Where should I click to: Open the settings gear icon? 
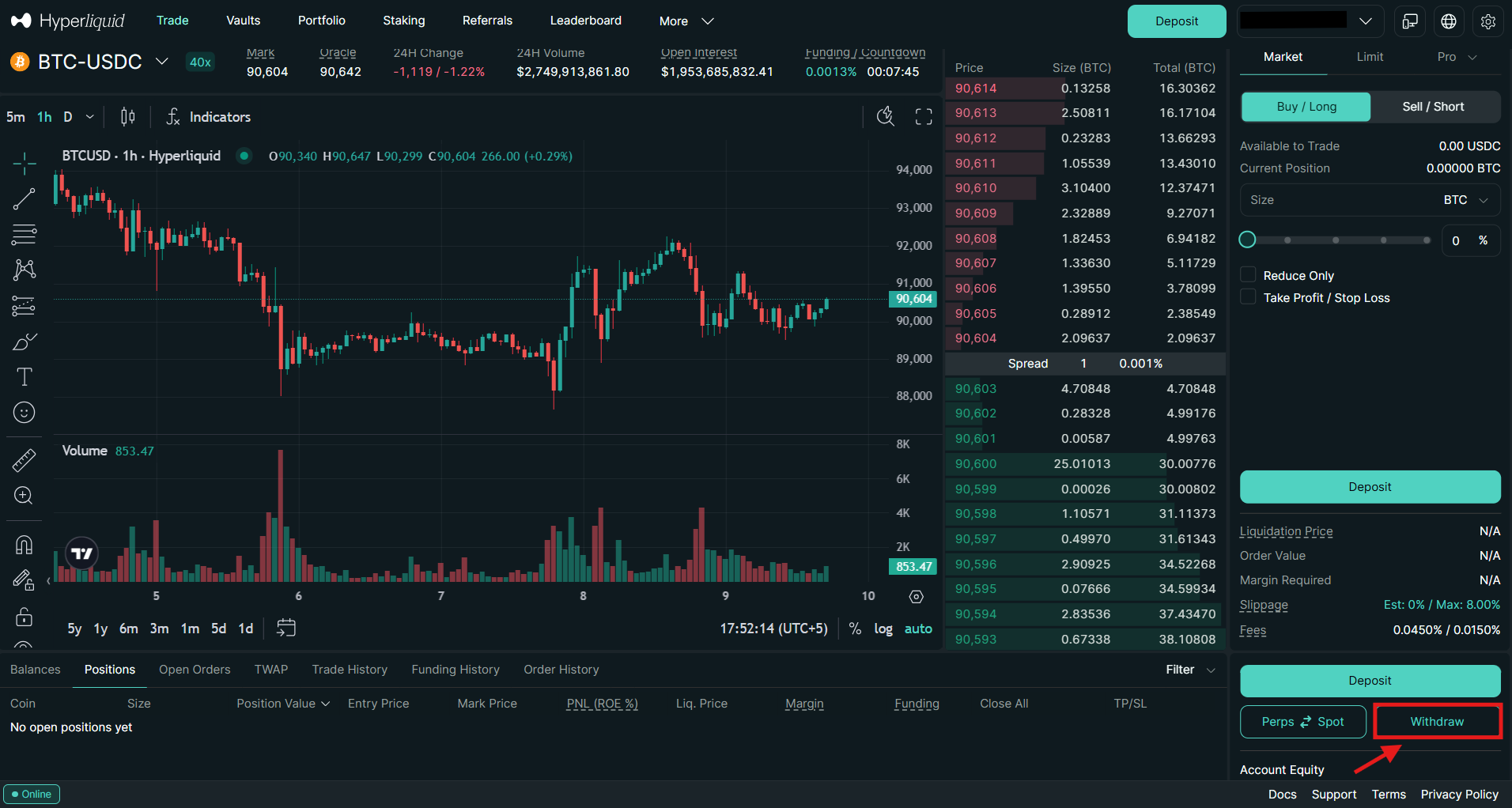[x=1487, y=21]
